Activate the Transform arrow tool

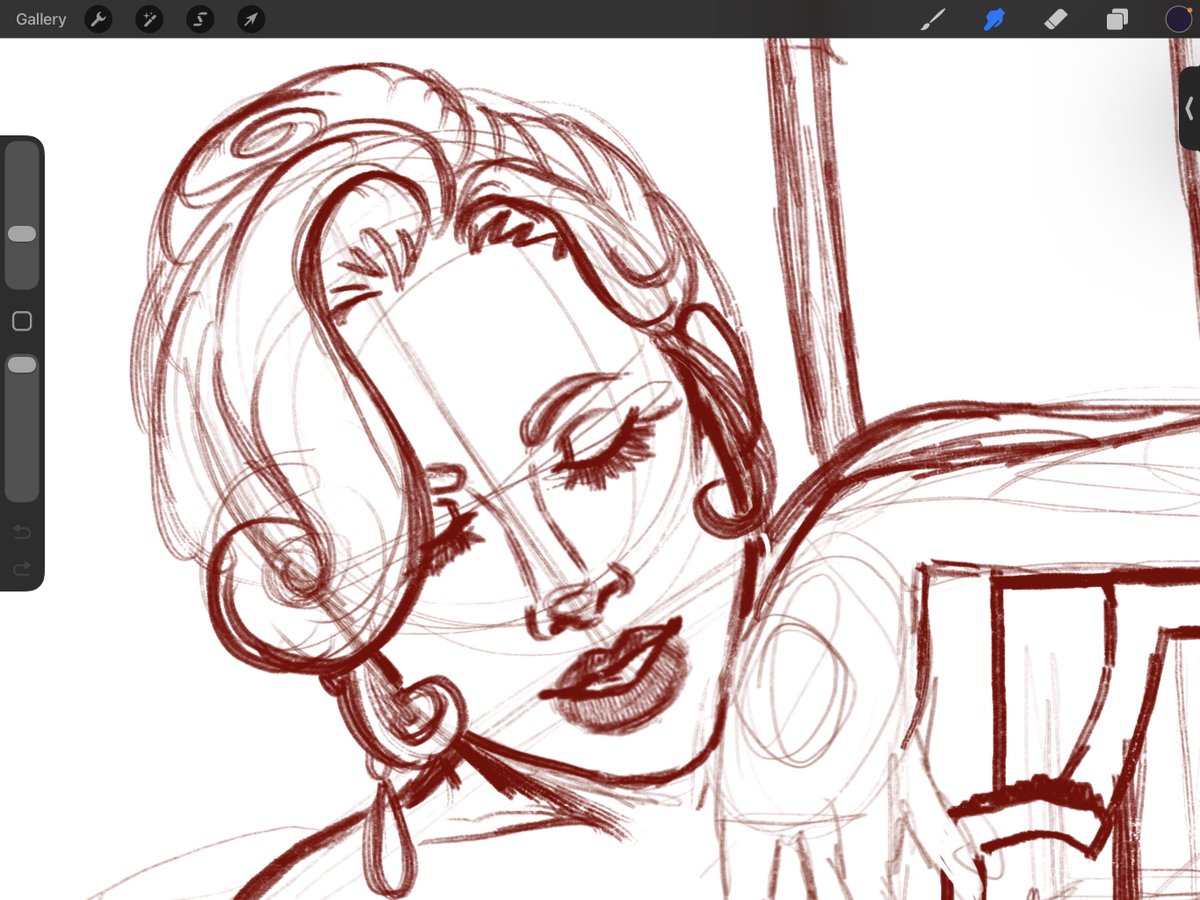pyautogui.click(x=251, y=19)
